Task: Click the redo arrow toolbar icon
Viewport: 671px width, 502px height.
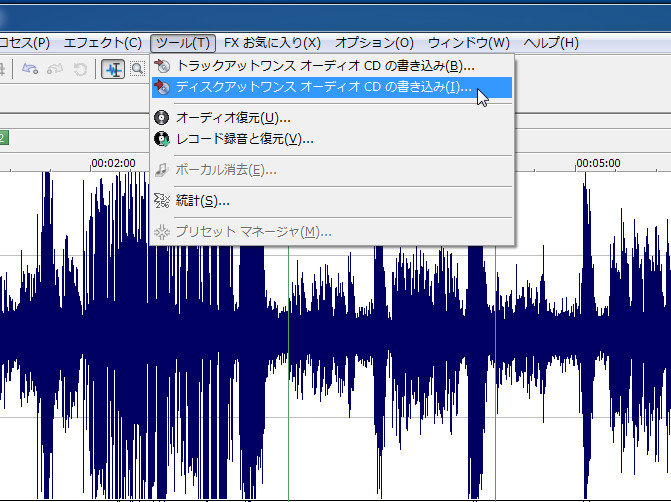Action: click(x=55, y=68)
